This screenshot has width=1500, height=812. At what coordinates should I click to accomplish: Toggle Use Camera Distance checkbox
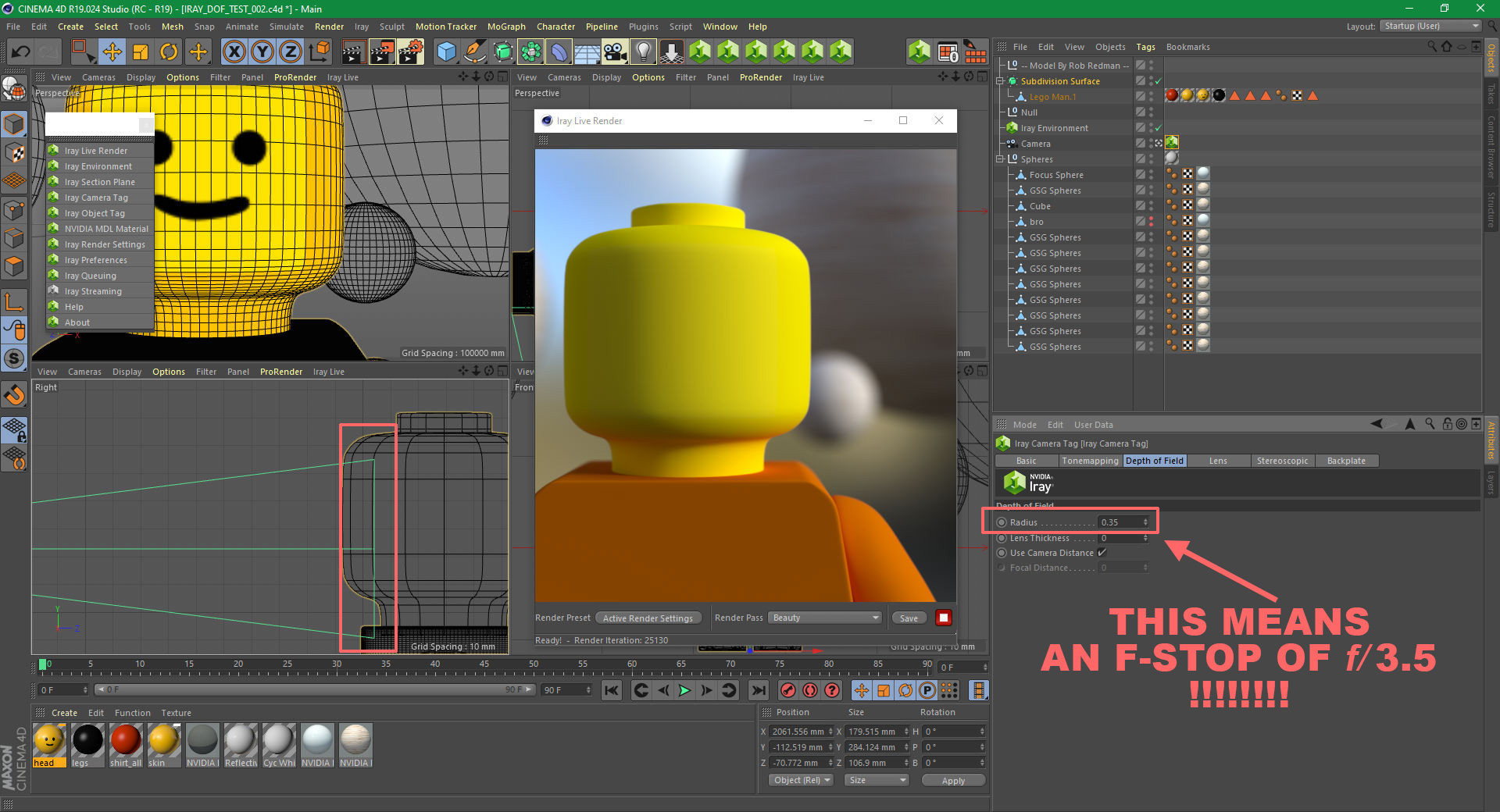click(1102, 553)
